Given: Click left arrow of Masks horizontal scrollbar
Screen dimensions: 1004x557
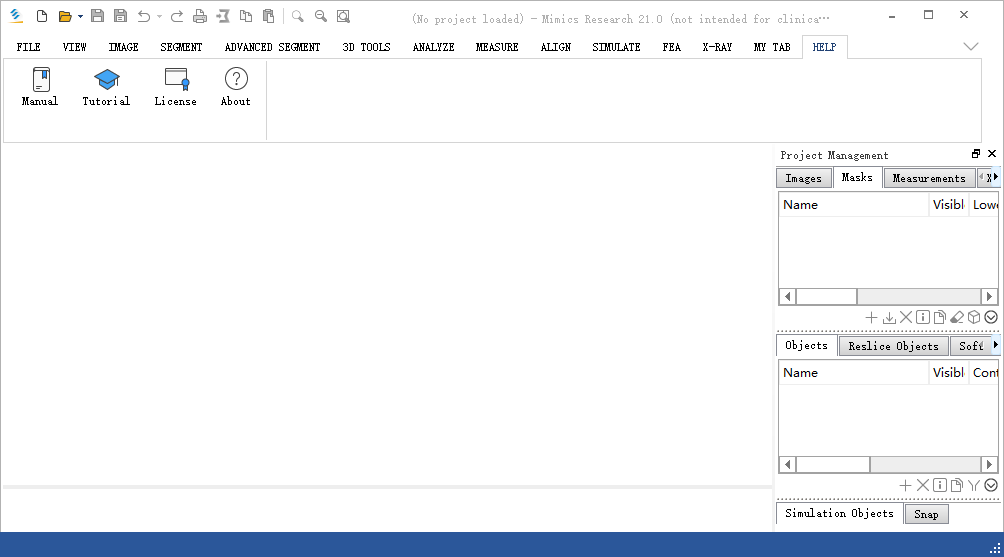Looking at the screenshot, I should tap(788, 296).
